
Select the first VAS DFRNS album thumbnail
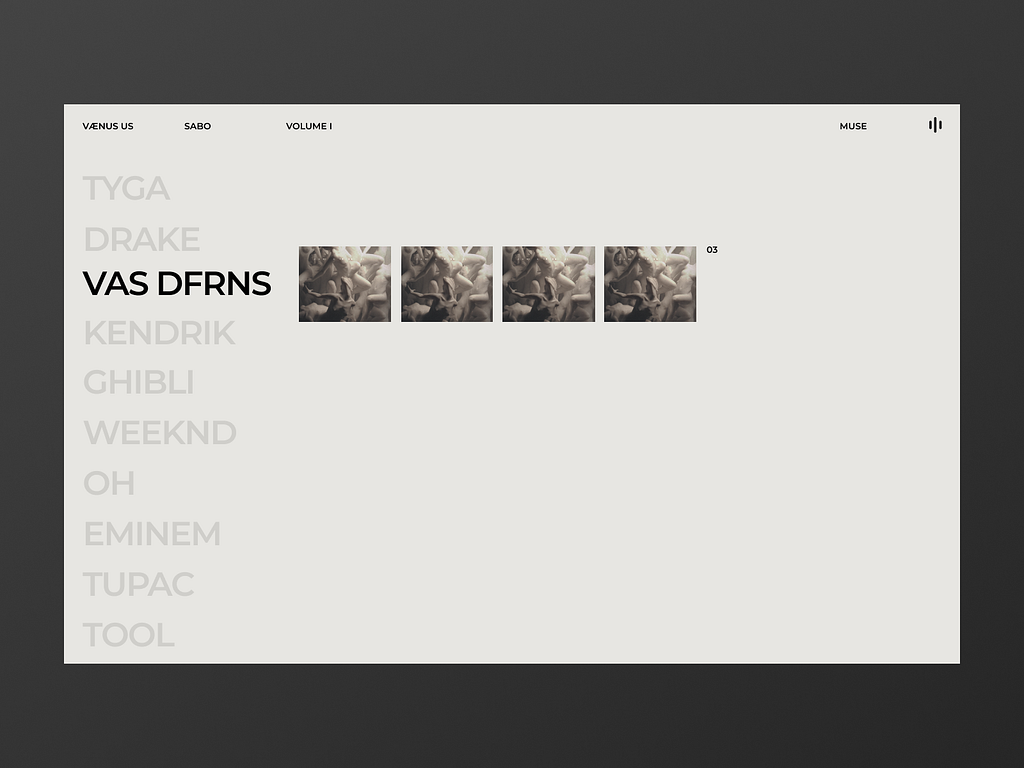click(344, 284)
